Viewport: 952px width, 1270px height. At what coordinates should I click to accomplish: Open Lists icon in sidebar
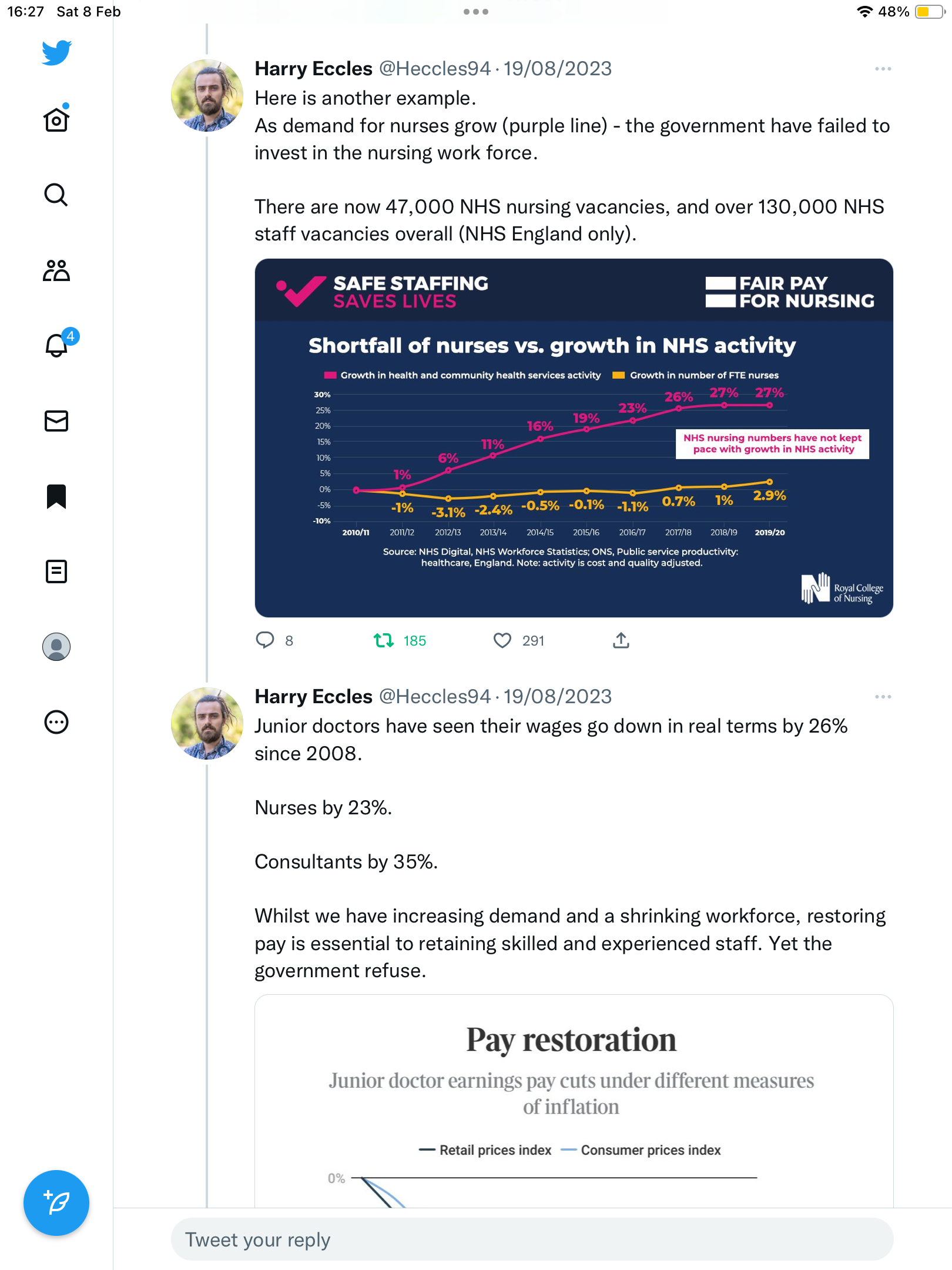coord(56,571)
